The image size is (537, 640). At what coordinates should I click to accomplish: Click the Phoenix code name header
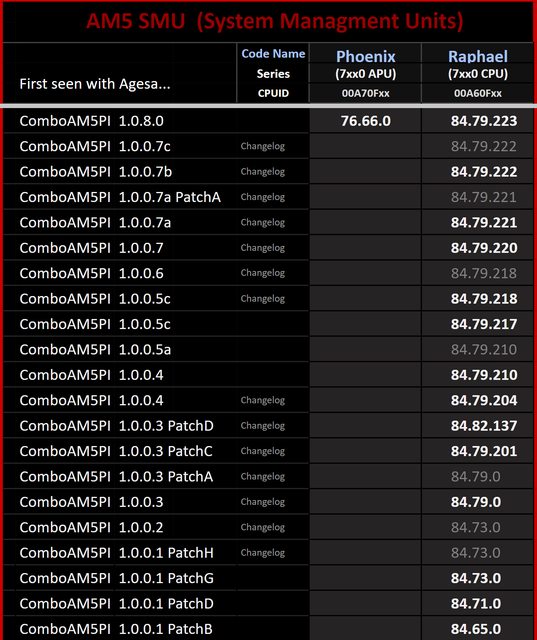click(x=366, y=56)
